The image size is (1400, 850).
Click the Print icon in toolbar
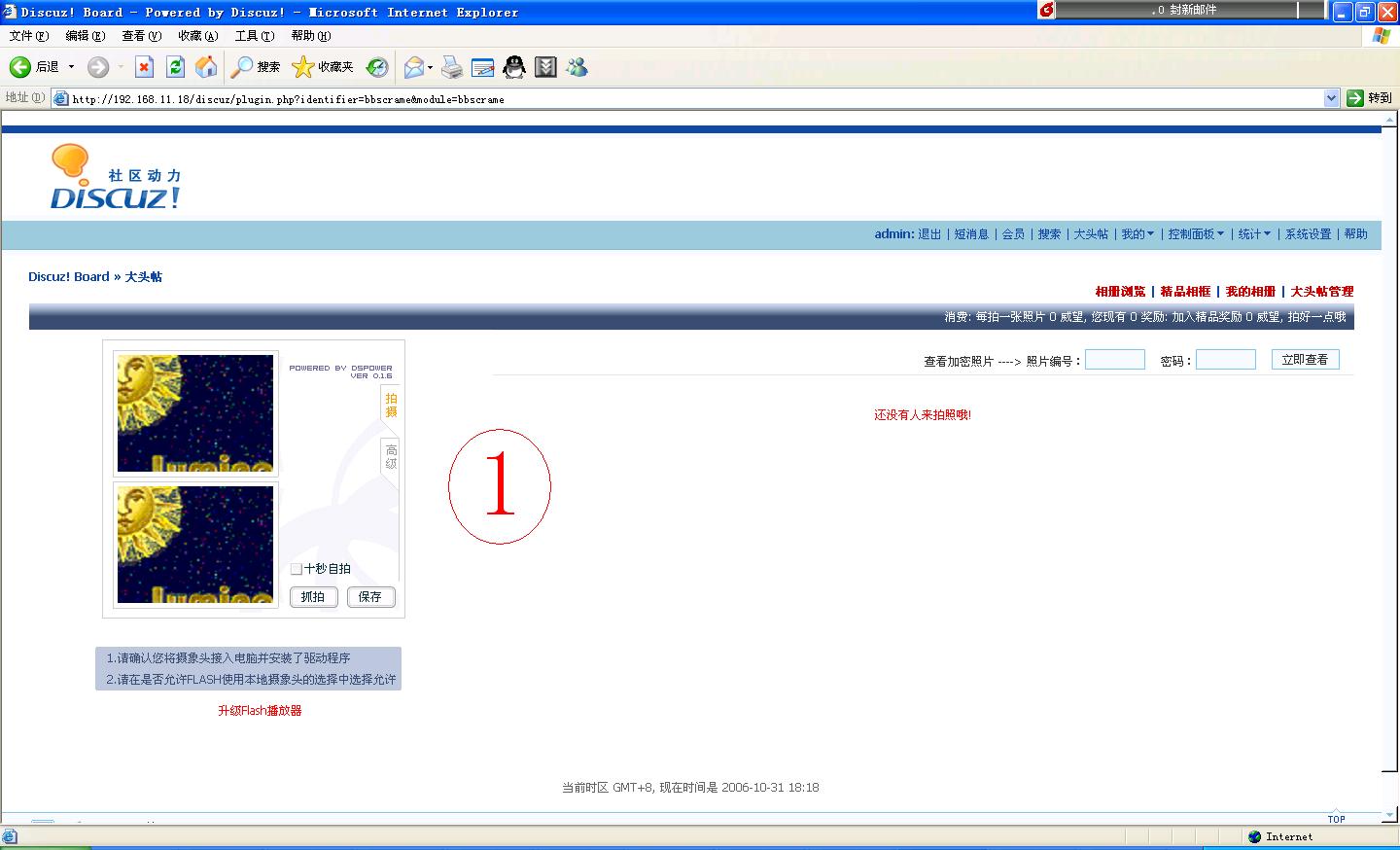point(451,67)
